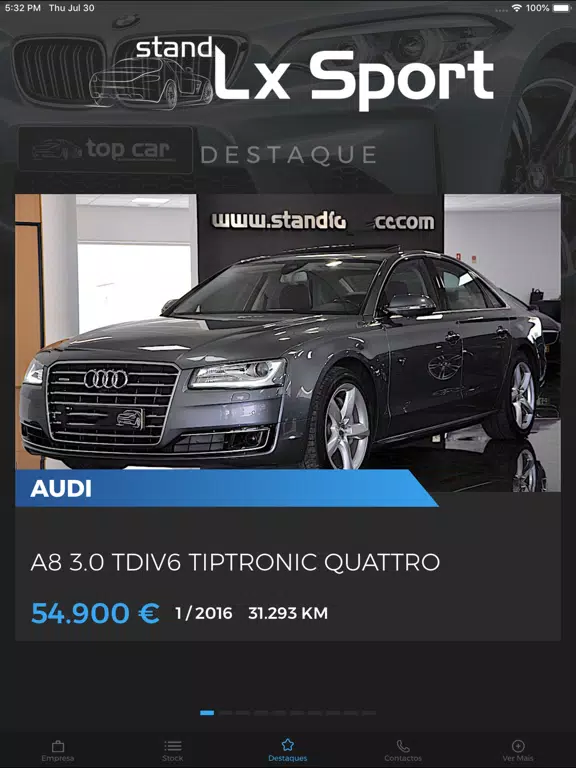Screen dimensions: 576x768
Task: Open the Contactos phone icon
Action: coord(403,746)
